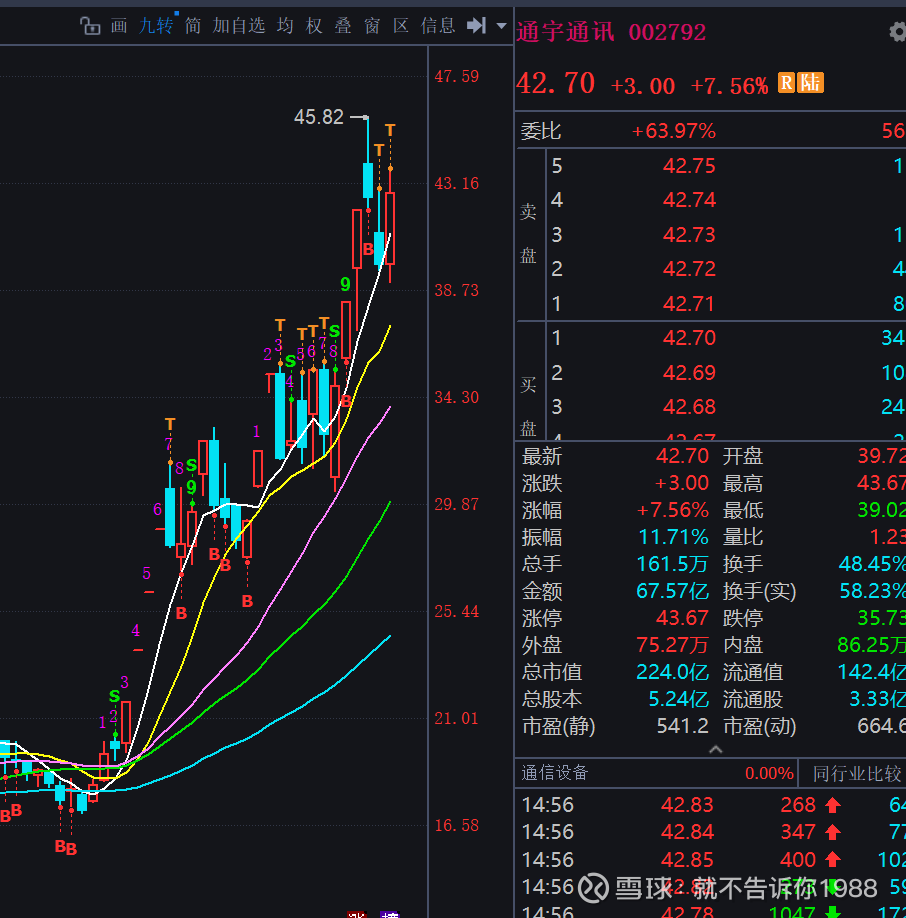This screenshot has height=918, width=906.
Task: Click the skip-to-end arrow icon in toolbar
Action: [477, 25]
